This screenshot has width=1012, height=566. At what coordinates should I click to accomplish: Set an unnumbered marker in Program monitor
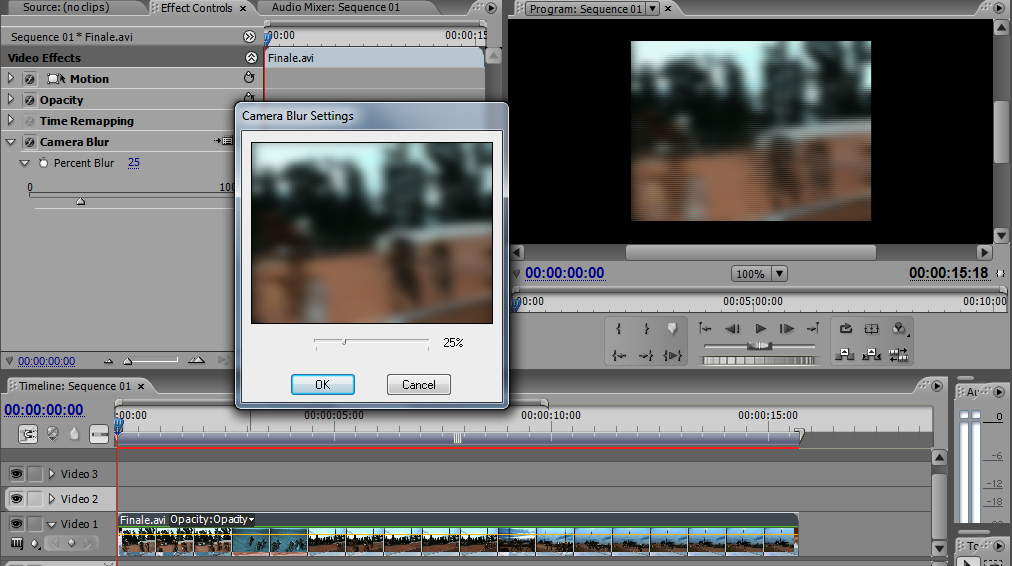click(673, 328)
